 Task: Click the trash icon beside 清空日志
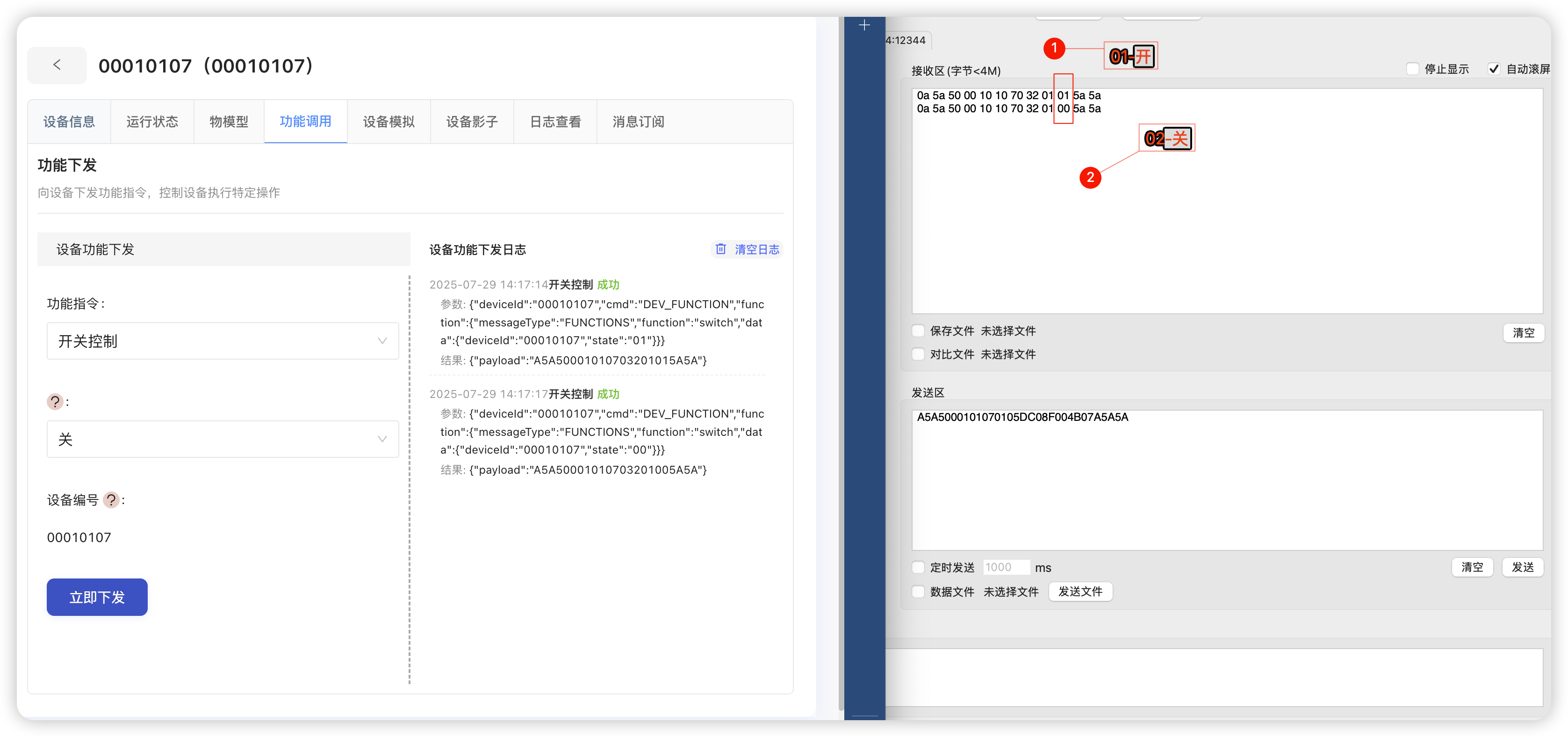click(721, 249)
